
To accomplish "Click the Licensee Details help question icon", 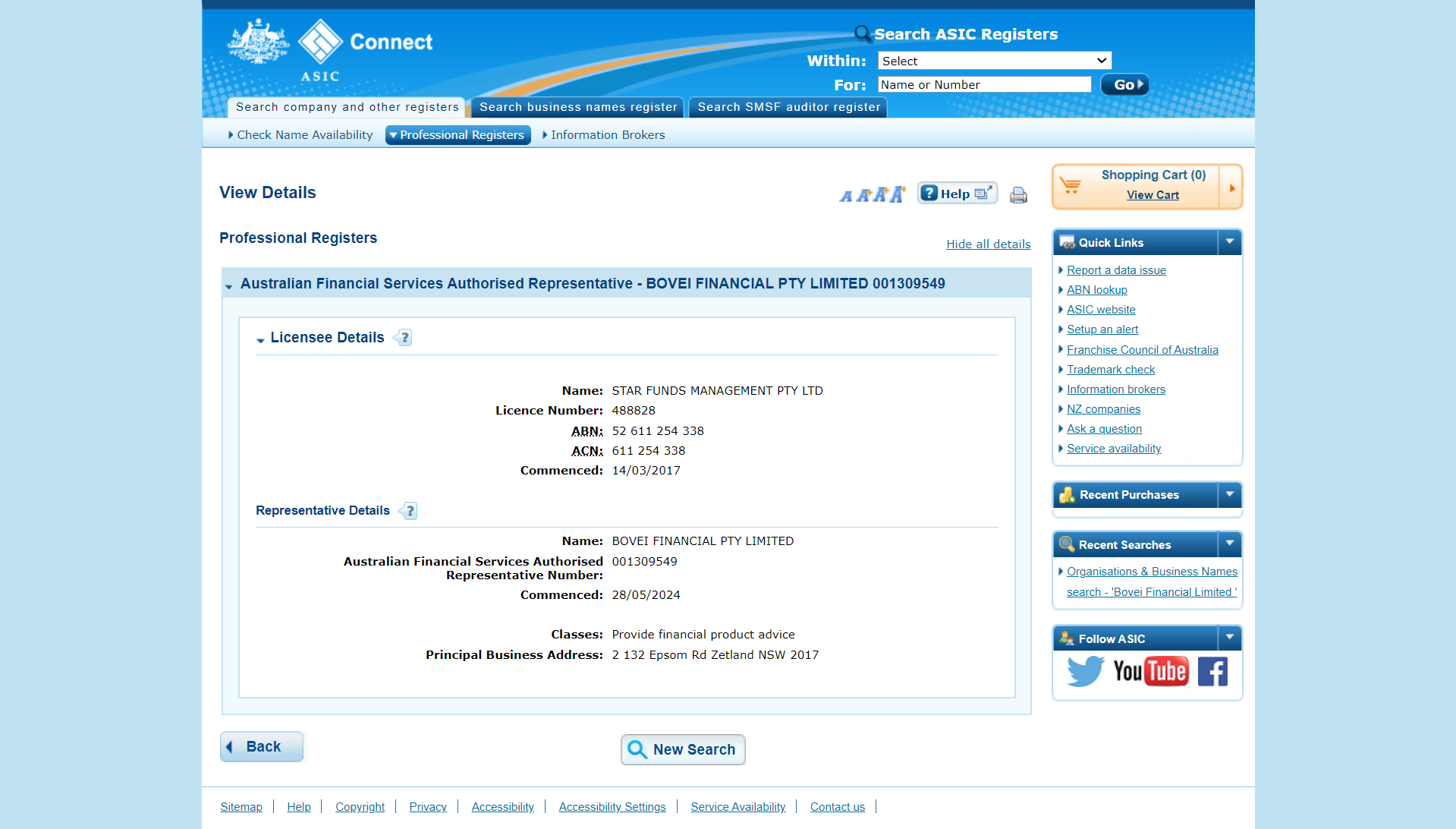I will pos(404,338).
